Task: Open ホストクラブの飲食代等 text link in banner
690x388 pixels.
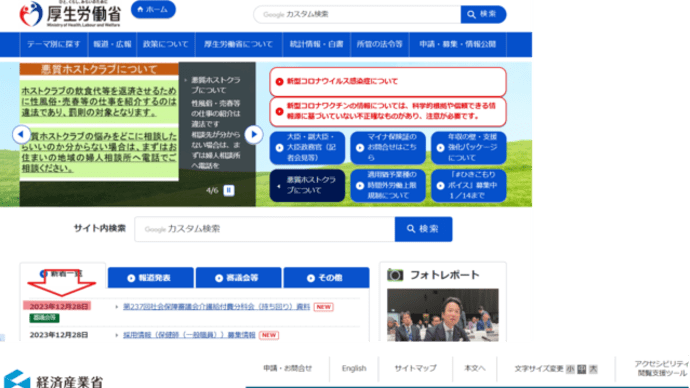Action: click(x=99, y=102)
